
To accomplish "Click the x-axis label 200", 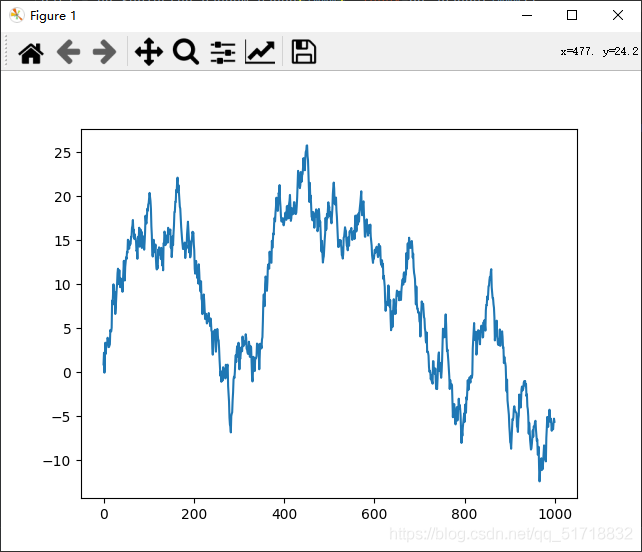I will [x=194, y=514].
